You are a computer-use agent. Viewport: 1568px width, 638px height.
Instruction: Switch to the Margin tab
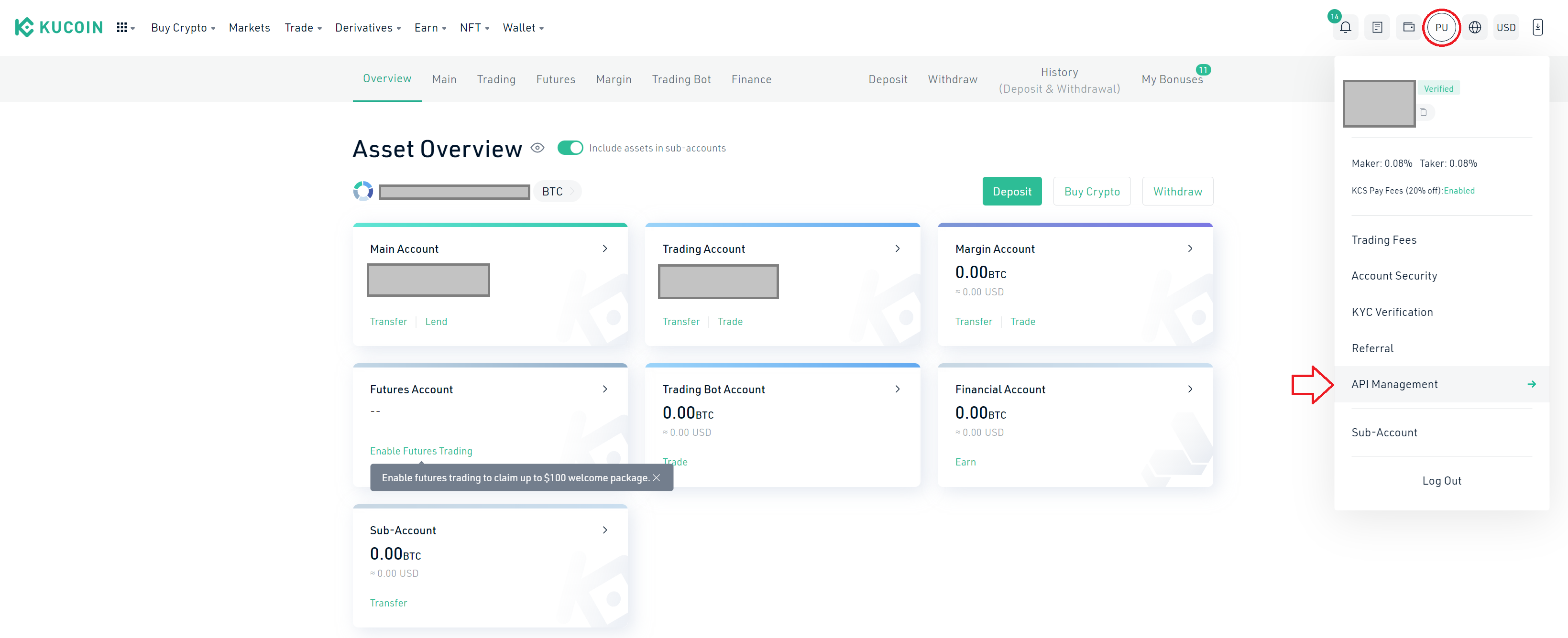point(614,79)
